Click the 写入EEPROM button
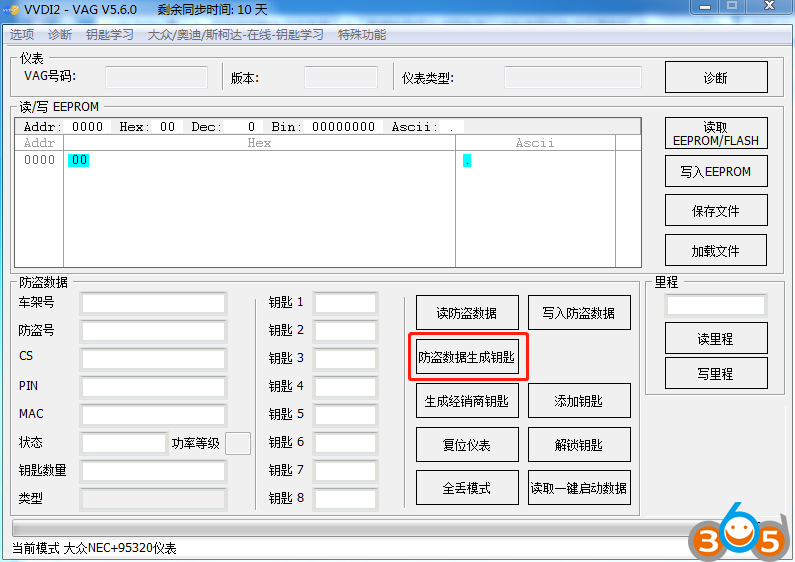This screenshot has height=562, width=795. 715,171
